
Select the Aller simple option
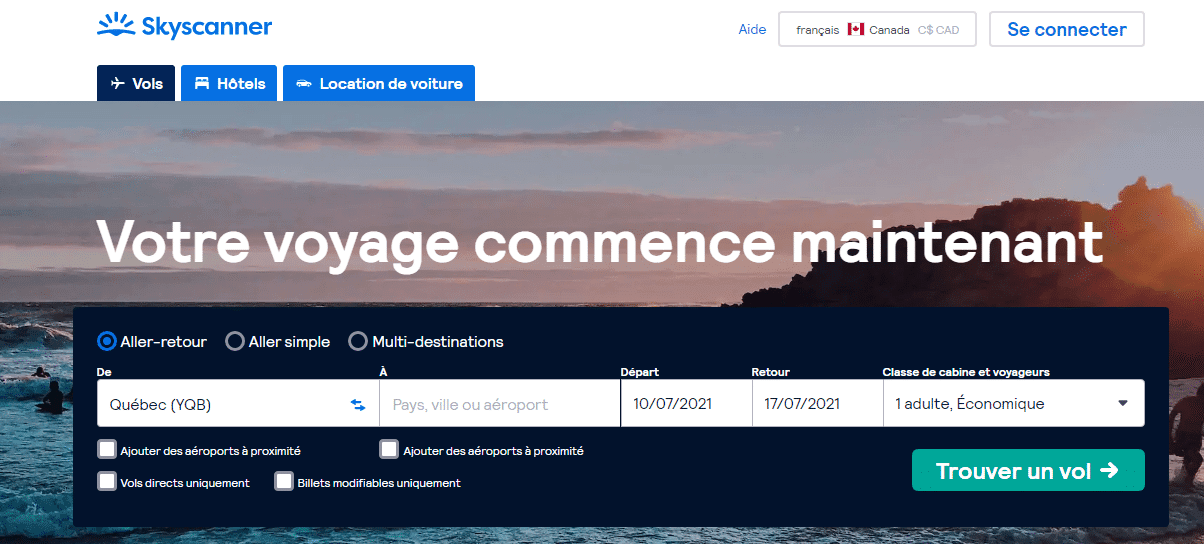point(235,341)
